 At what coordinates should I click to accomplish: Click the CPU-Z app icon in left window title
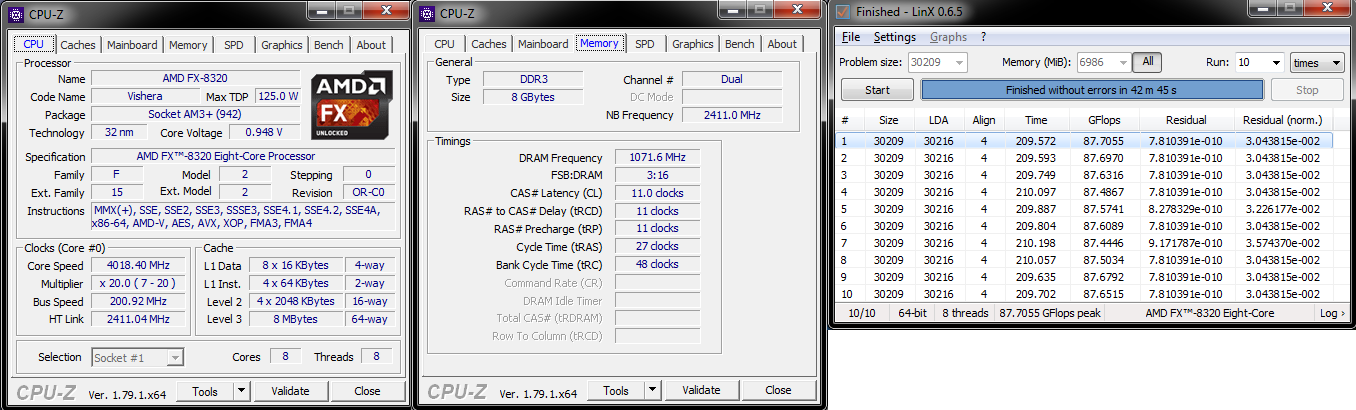(x=17, y=13)
